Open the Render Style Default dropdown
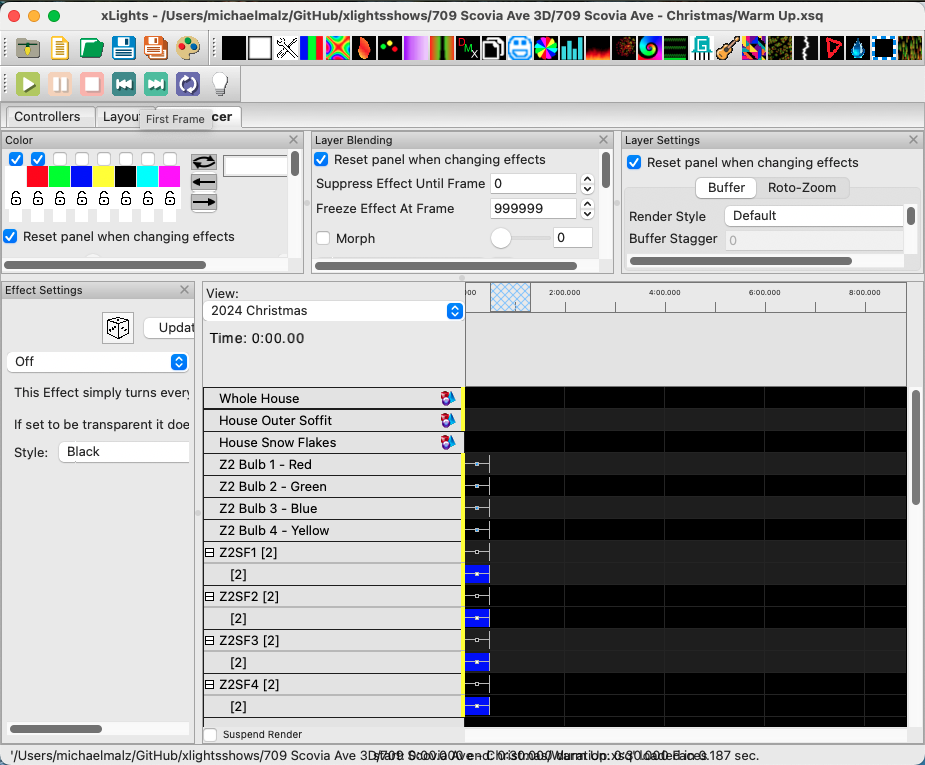This screenshot has height=765, width=925. coord(814,216)
